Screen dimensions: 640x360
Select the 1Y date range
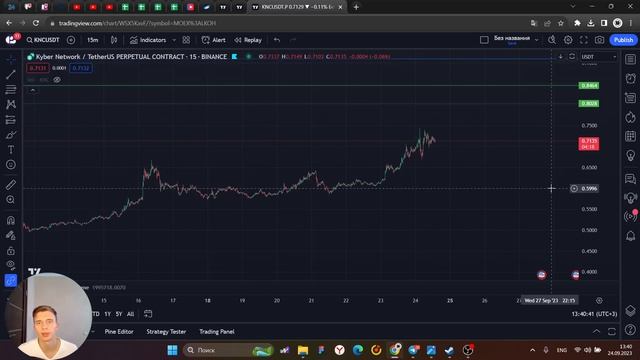108,314
